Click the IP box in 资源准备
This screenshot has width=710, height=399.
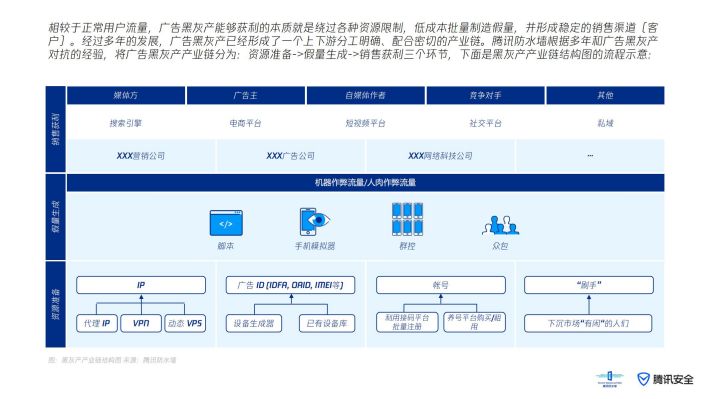(141, 285)
